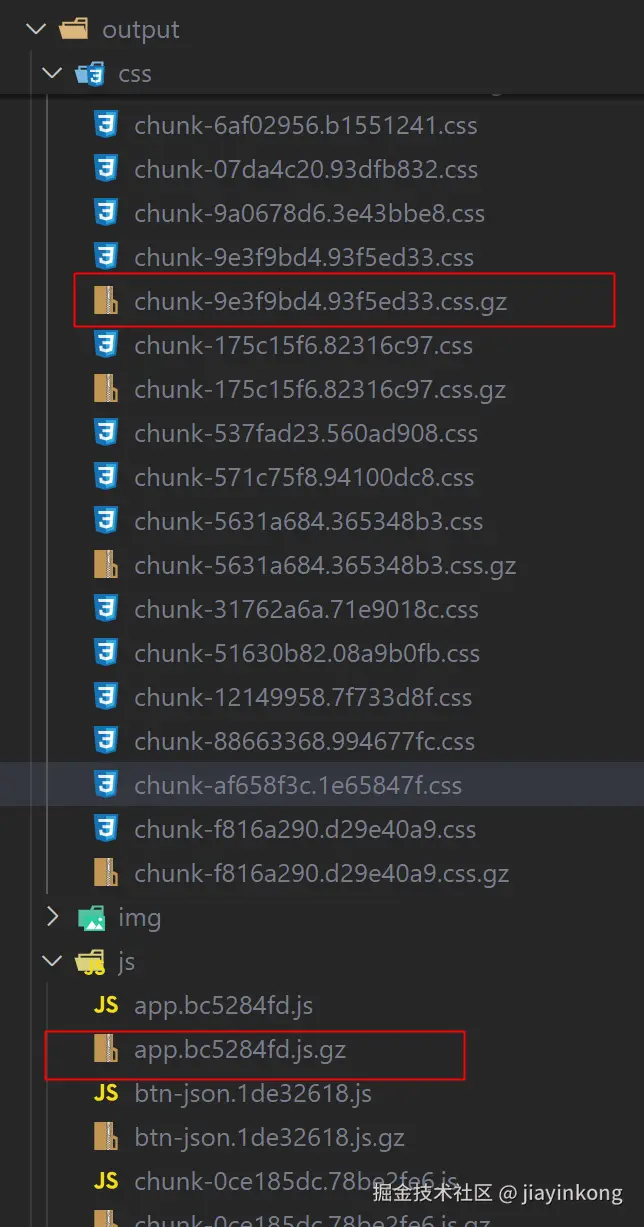Viewport: 644px width, 1227px height.
Task: Collapse the css folder chevron
Action: pos(50,73)
